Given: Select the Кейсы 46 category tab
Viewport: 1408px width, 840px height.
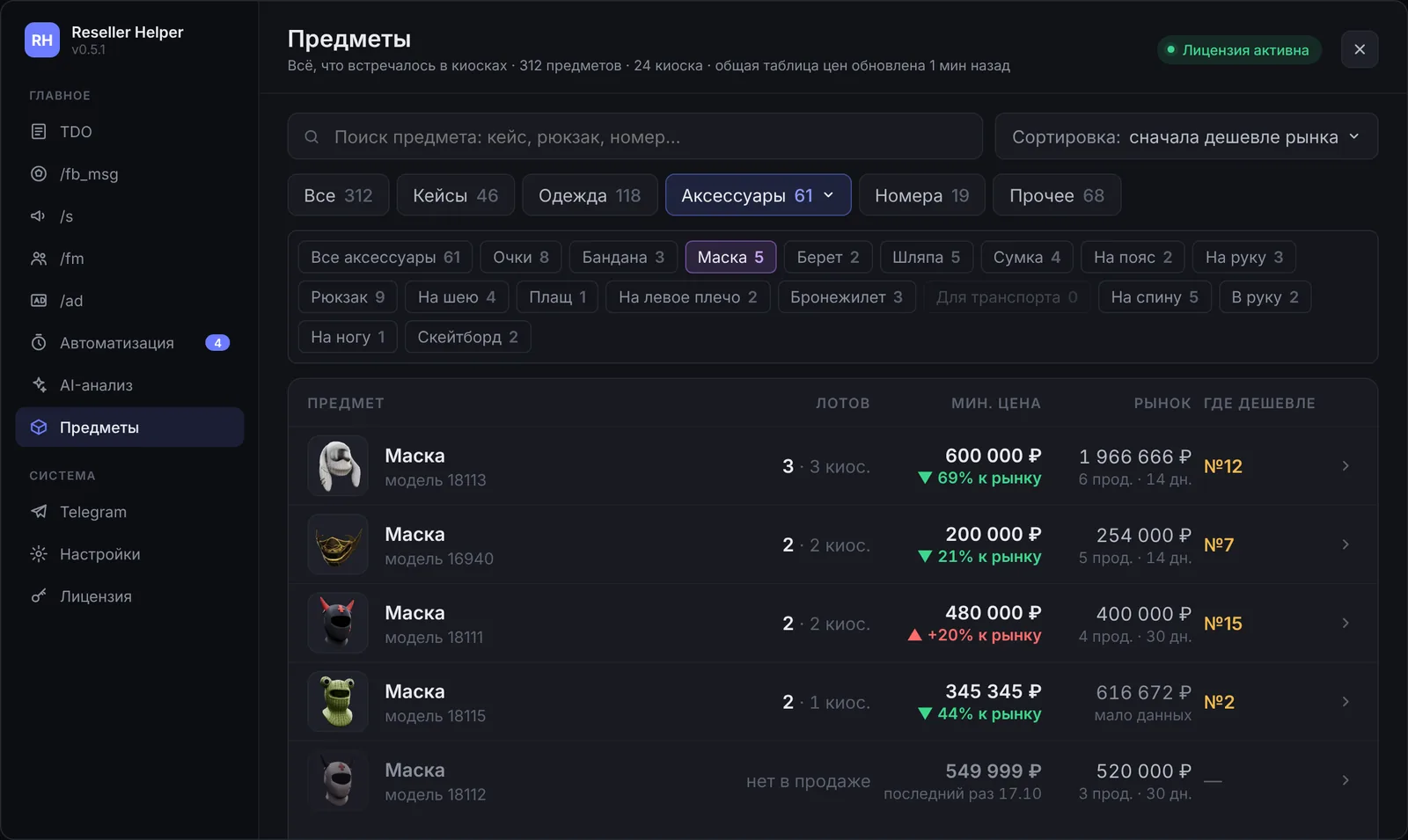Looking at the screenshot, I should pos(456,195).
